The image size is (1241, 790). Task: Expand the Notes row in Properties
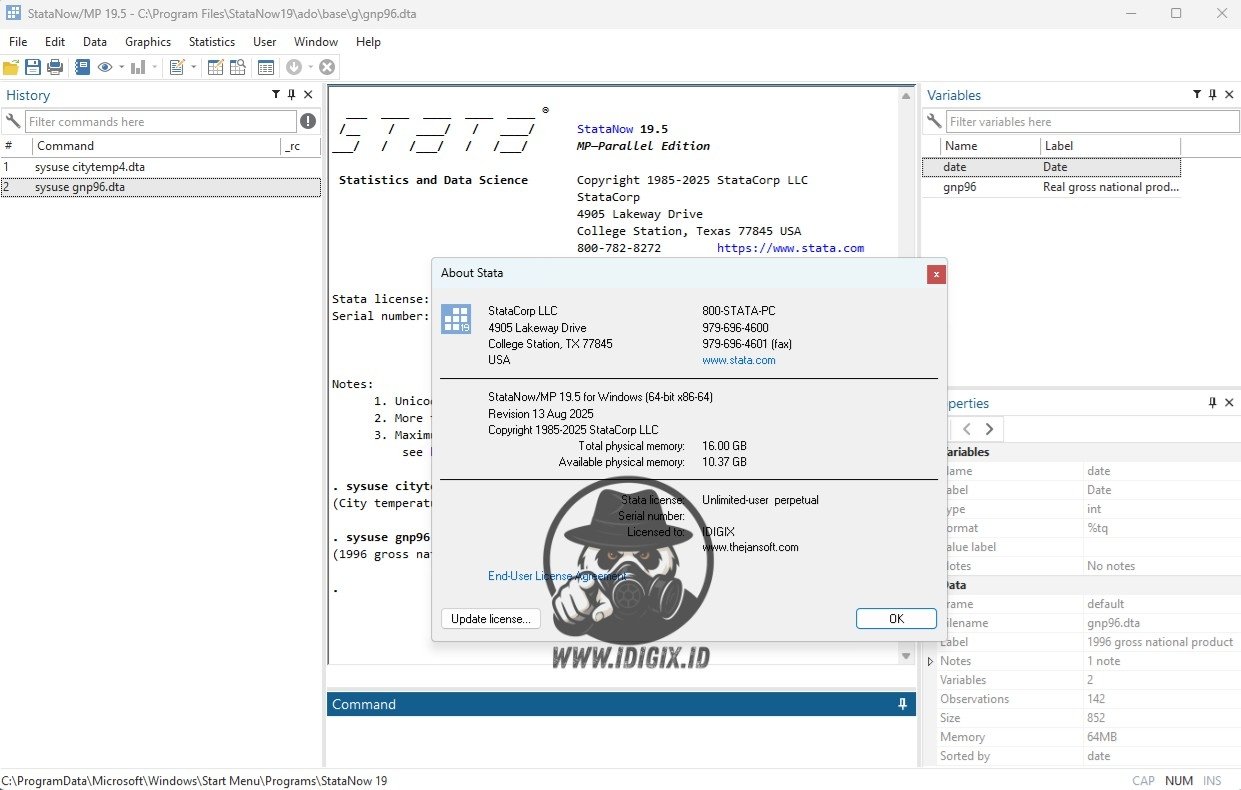pos(931,661)
